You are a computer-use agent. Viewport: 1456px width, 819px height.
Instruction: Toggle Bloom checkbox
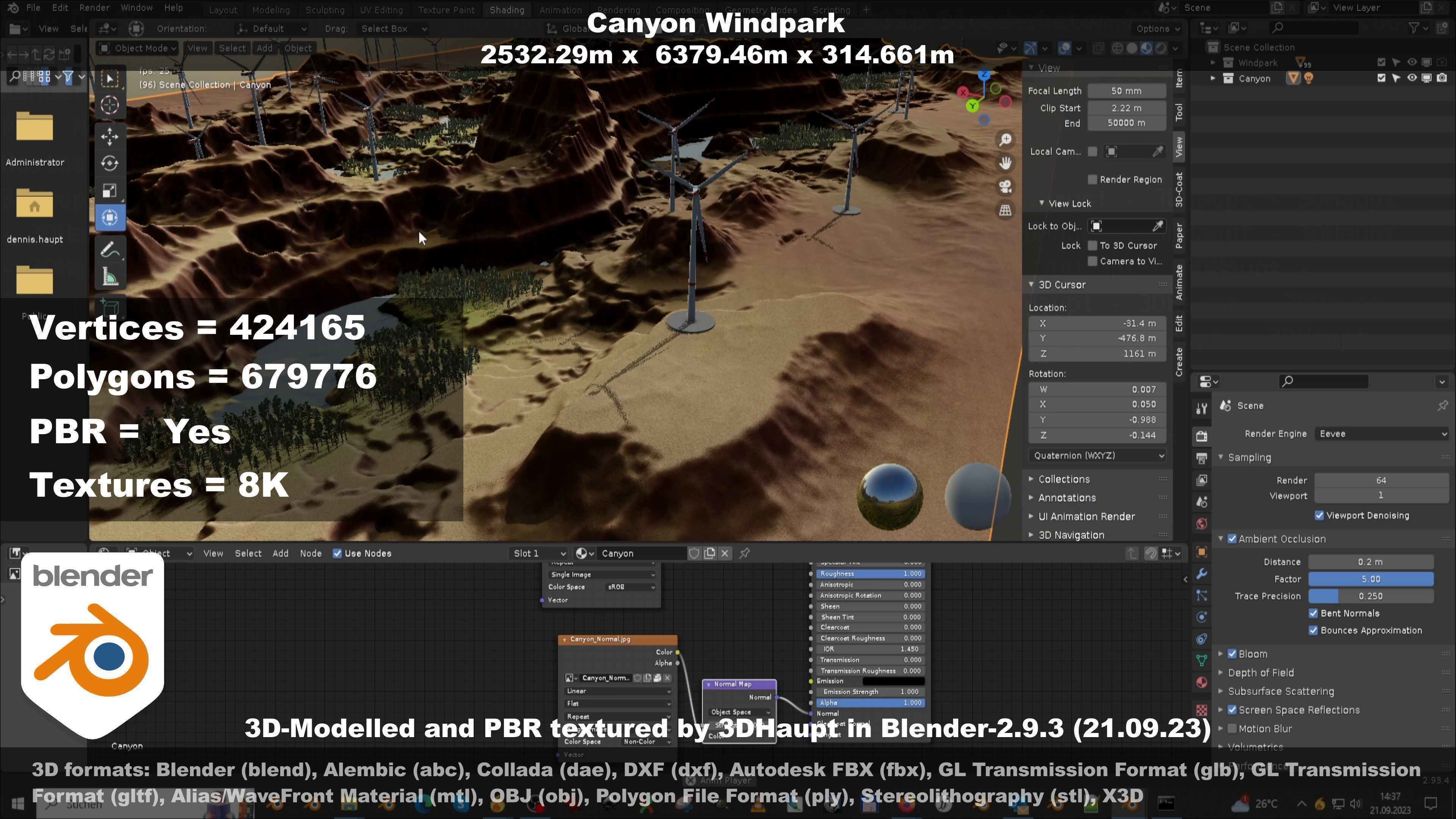tap(1232, 654)
